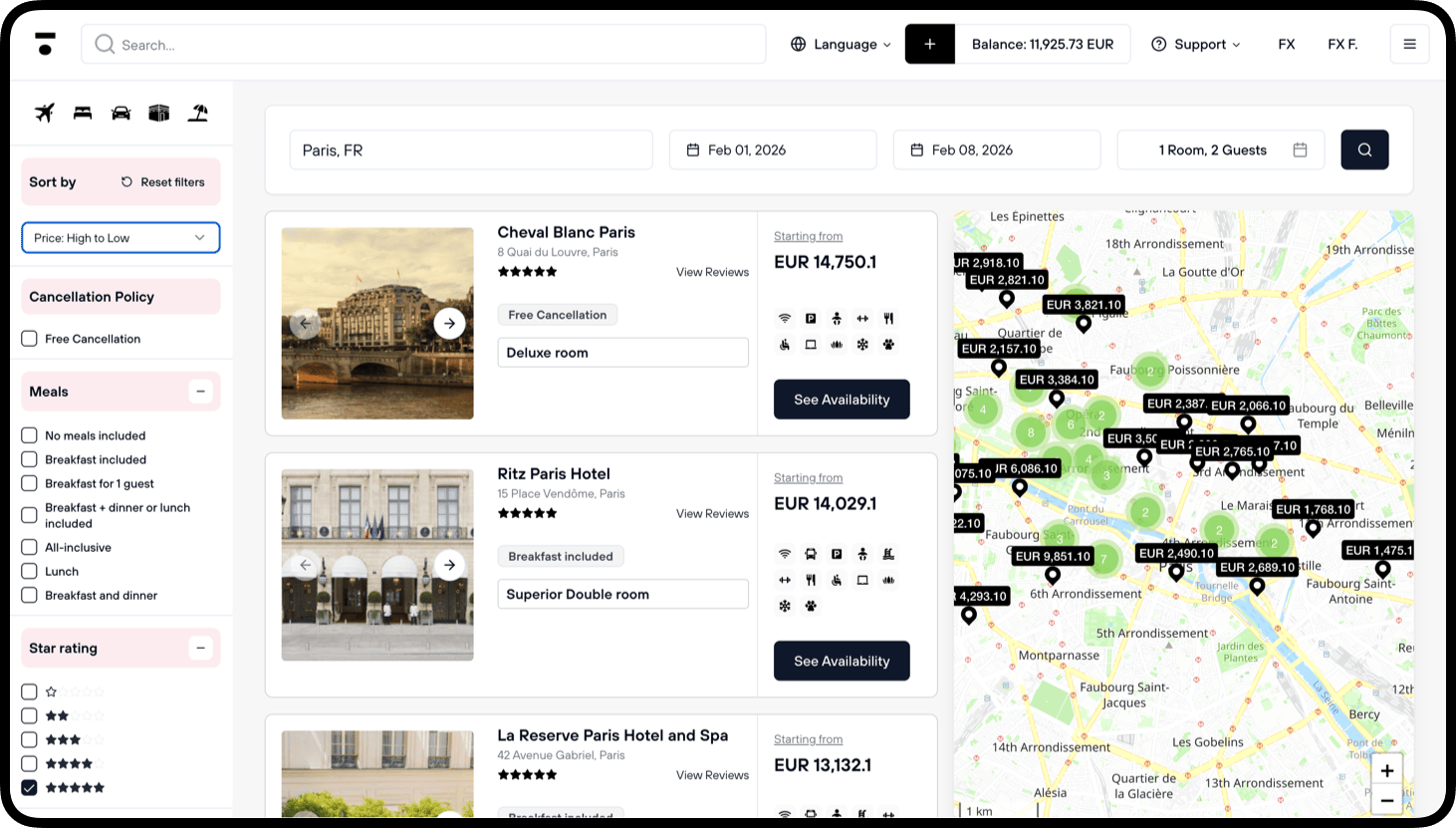Open the FX menu item

(1287, 44)
